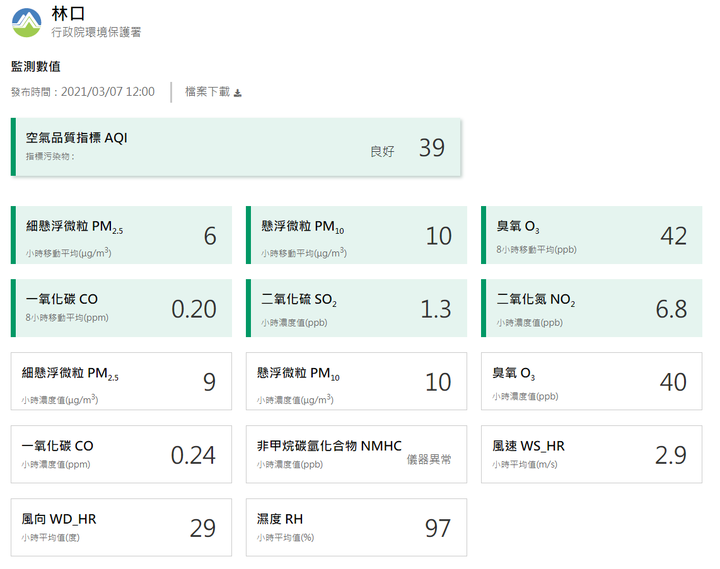This screenshot has height=569, width=720.
Task: Open the 風向 WD_HR wind direction card
Action: tap(121, 527)
